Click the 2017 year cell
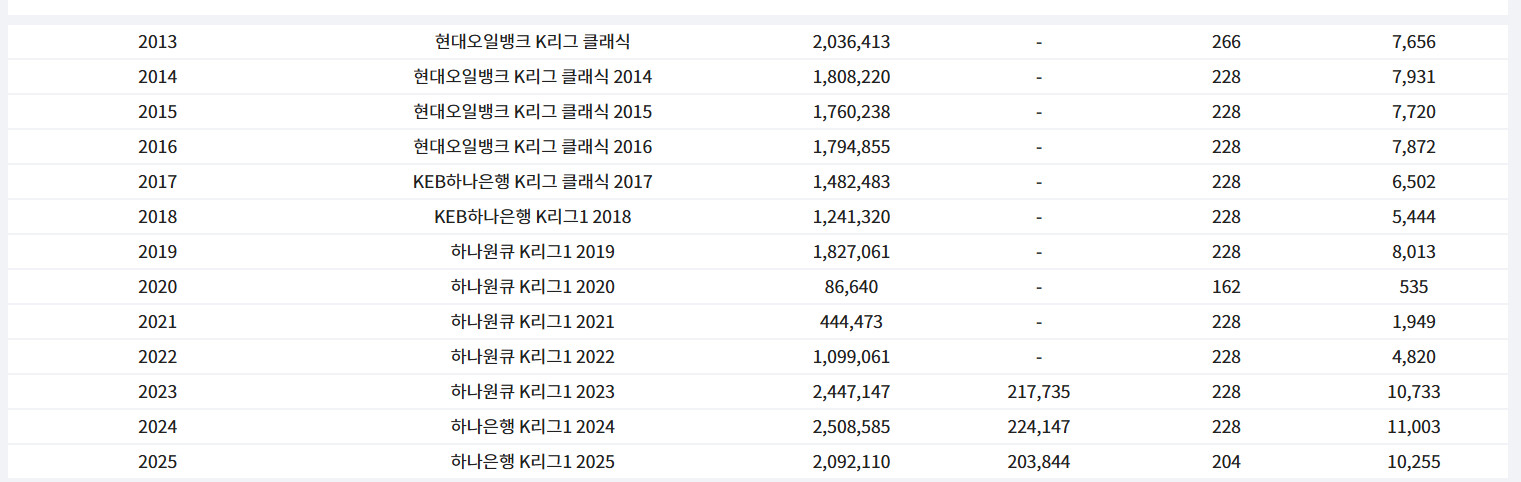Image resolution: width=1521 pixels, height=482 pixels. (157, 182)
